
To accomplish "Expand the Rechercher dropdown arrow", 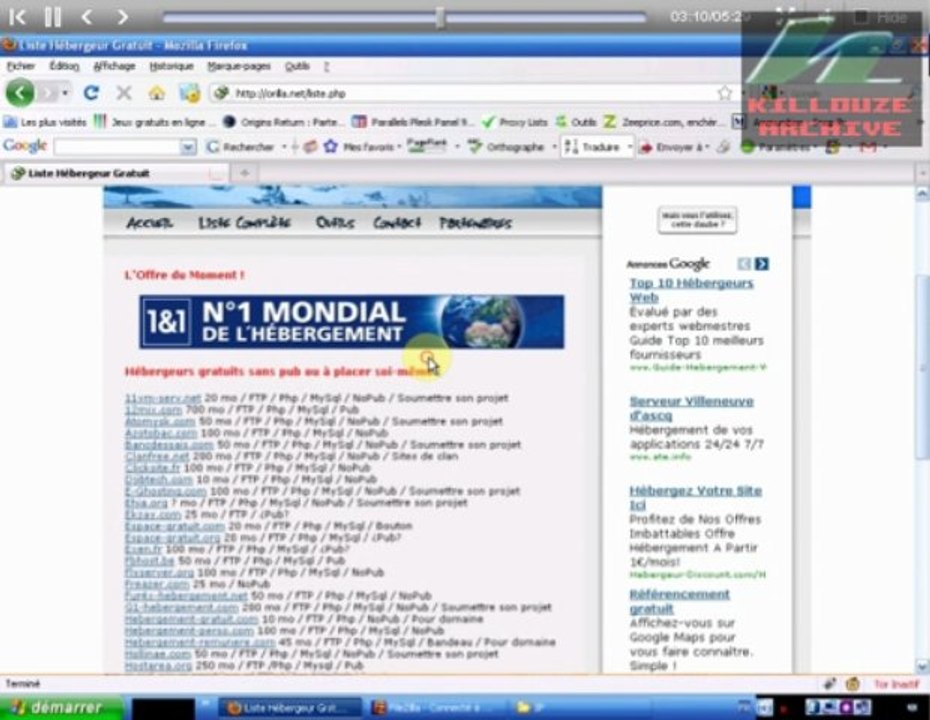I will [284, 146].
